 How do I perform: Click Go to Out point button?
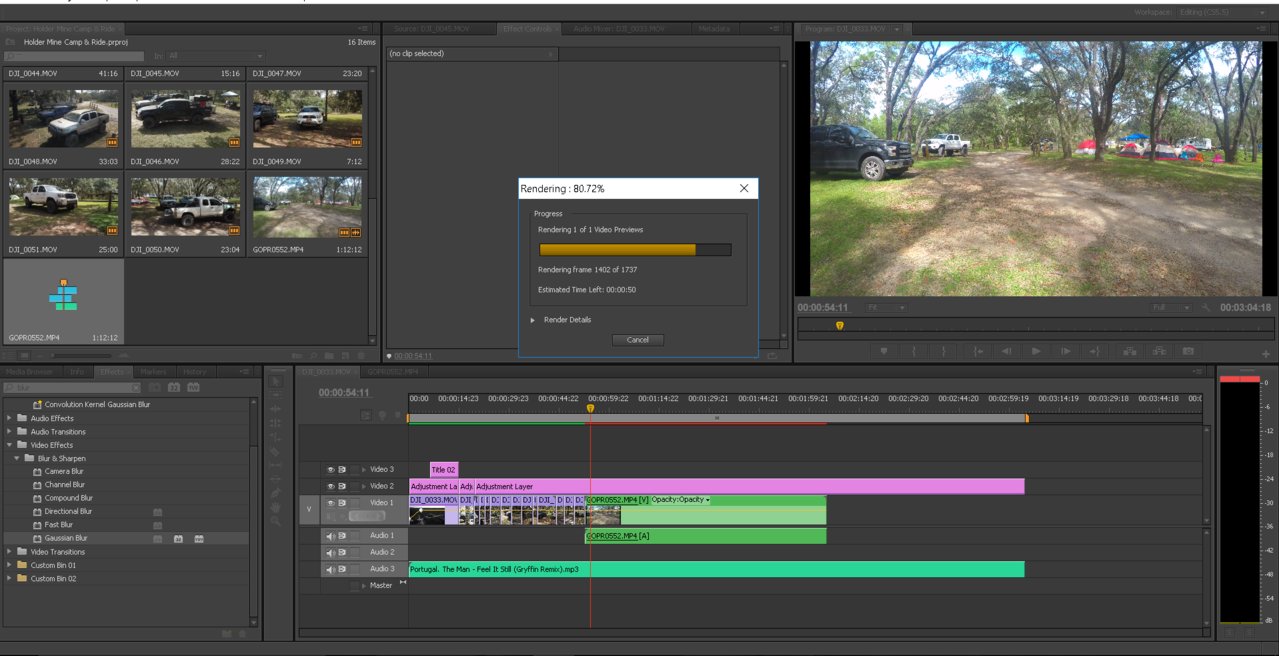(1095, 351)
